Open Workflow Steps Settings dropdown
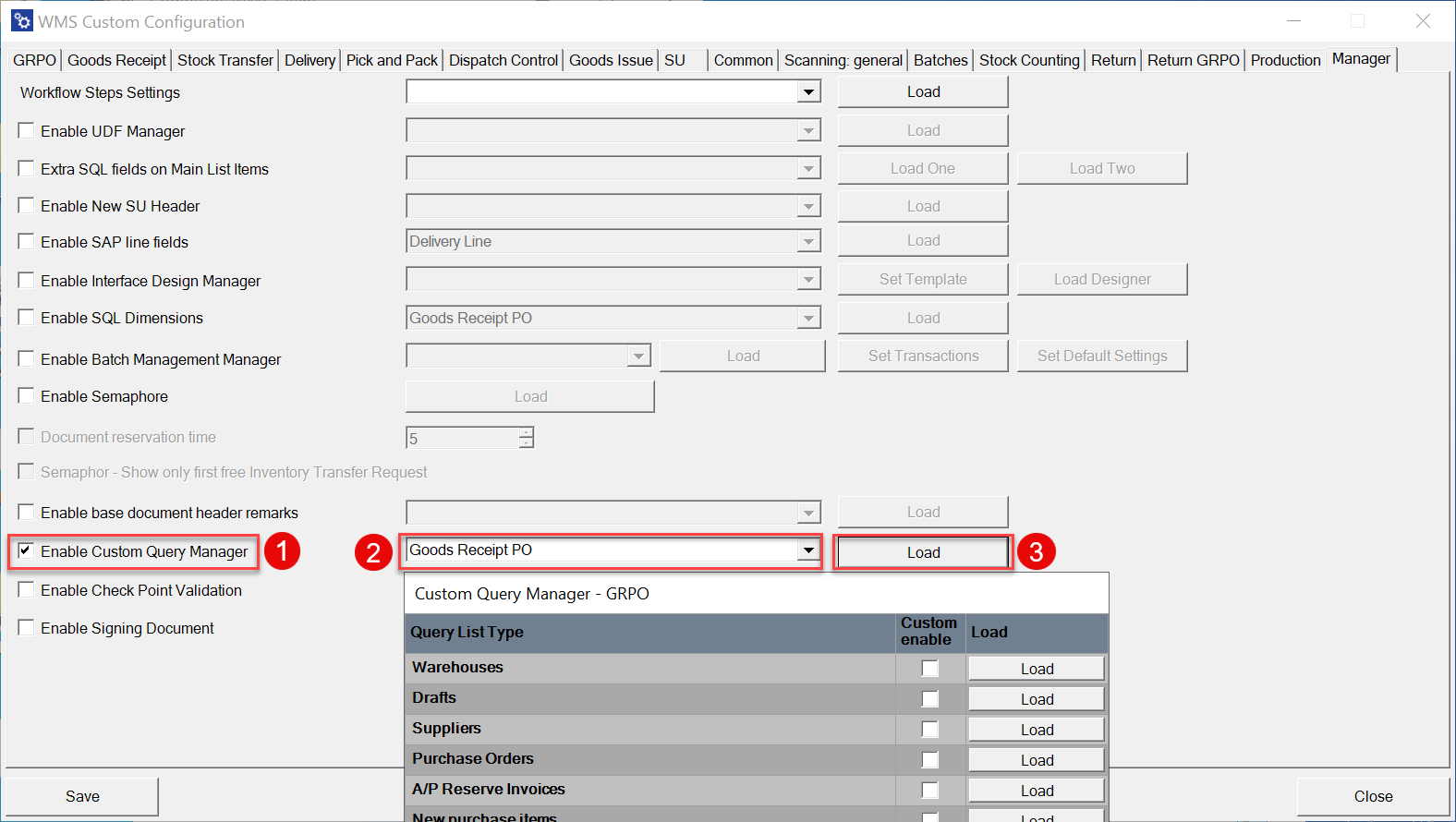1456x822 pixels. coord(808,91)
